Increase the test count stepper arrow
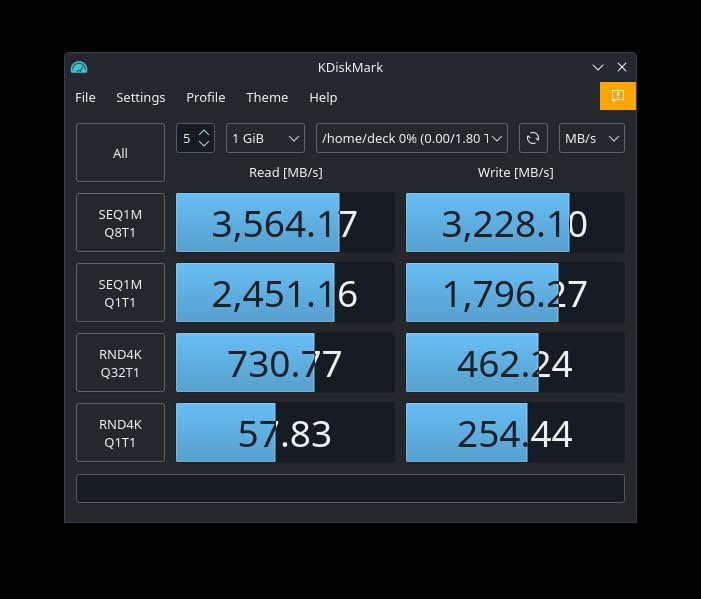Screen dimensions: 701x599 (204, 133)
